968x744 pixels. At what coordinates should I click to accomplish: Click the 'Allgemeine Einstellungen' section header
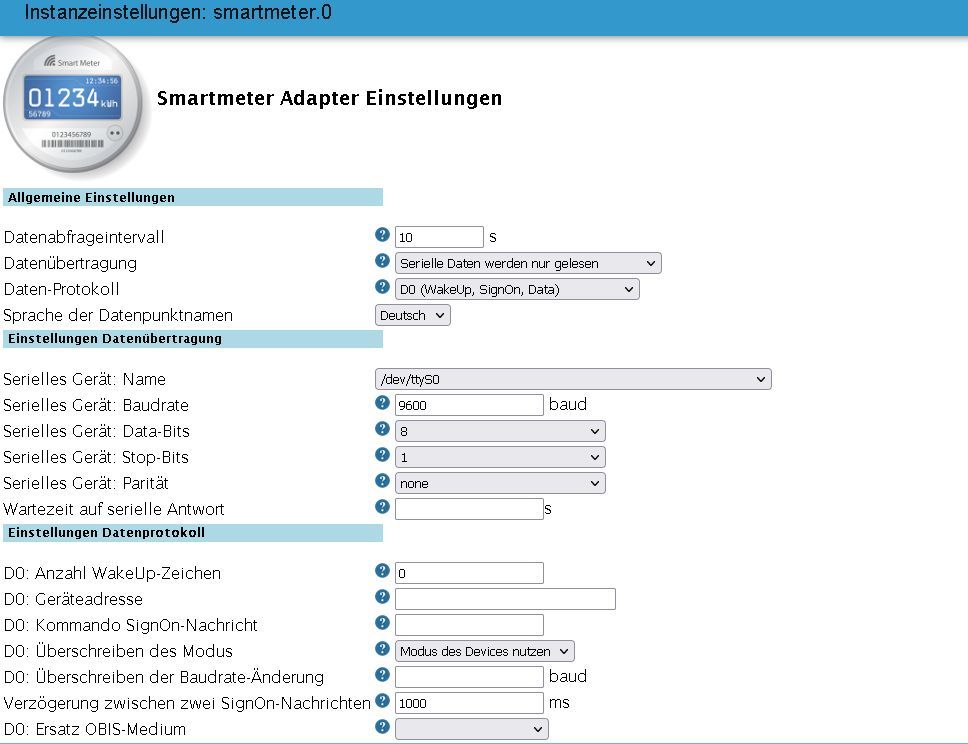[x=193, y=197]
